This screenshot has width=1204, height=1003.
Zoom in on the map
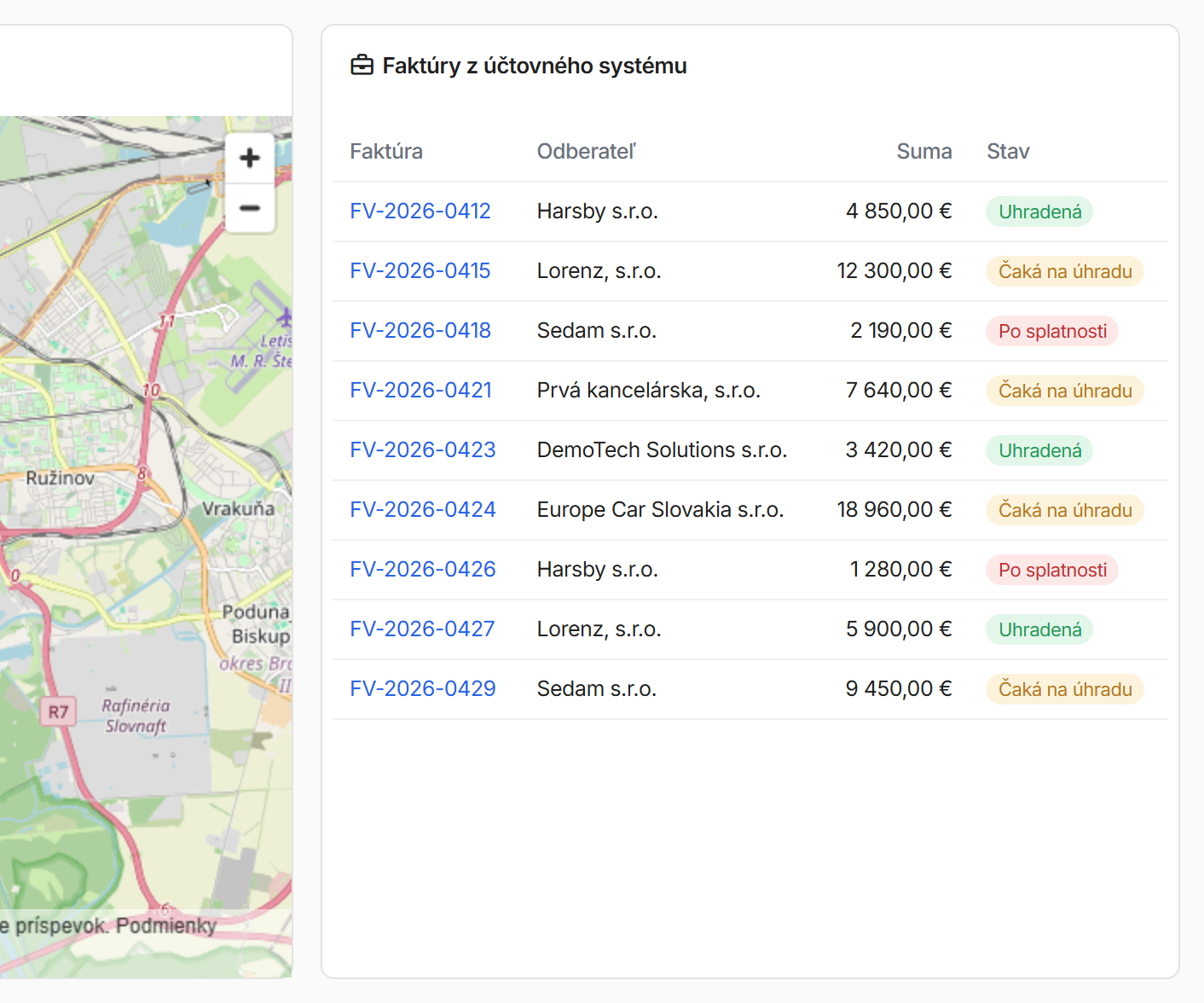(250, 158)
